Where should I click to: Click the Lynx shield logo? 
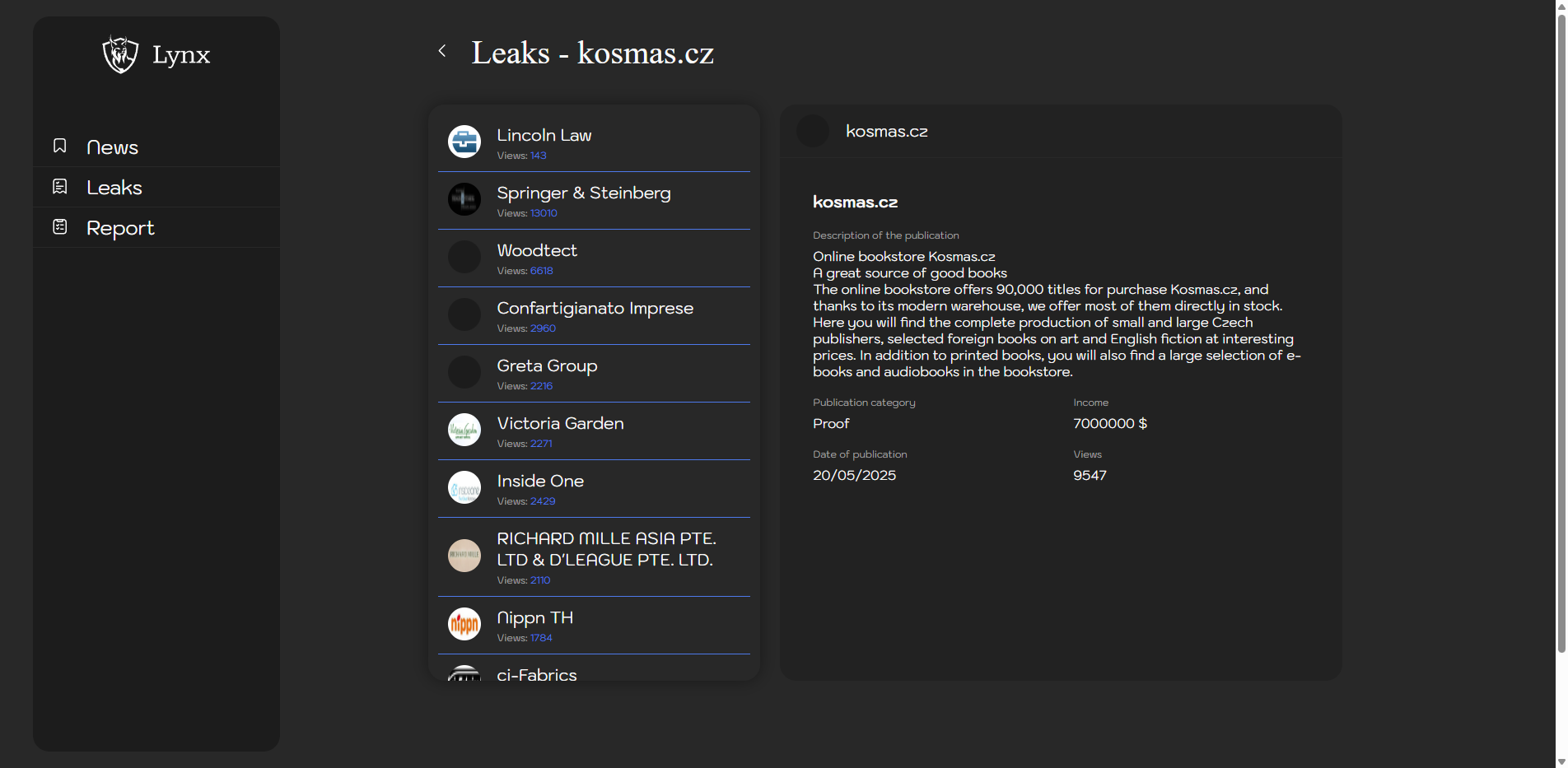tap(120, 54)
